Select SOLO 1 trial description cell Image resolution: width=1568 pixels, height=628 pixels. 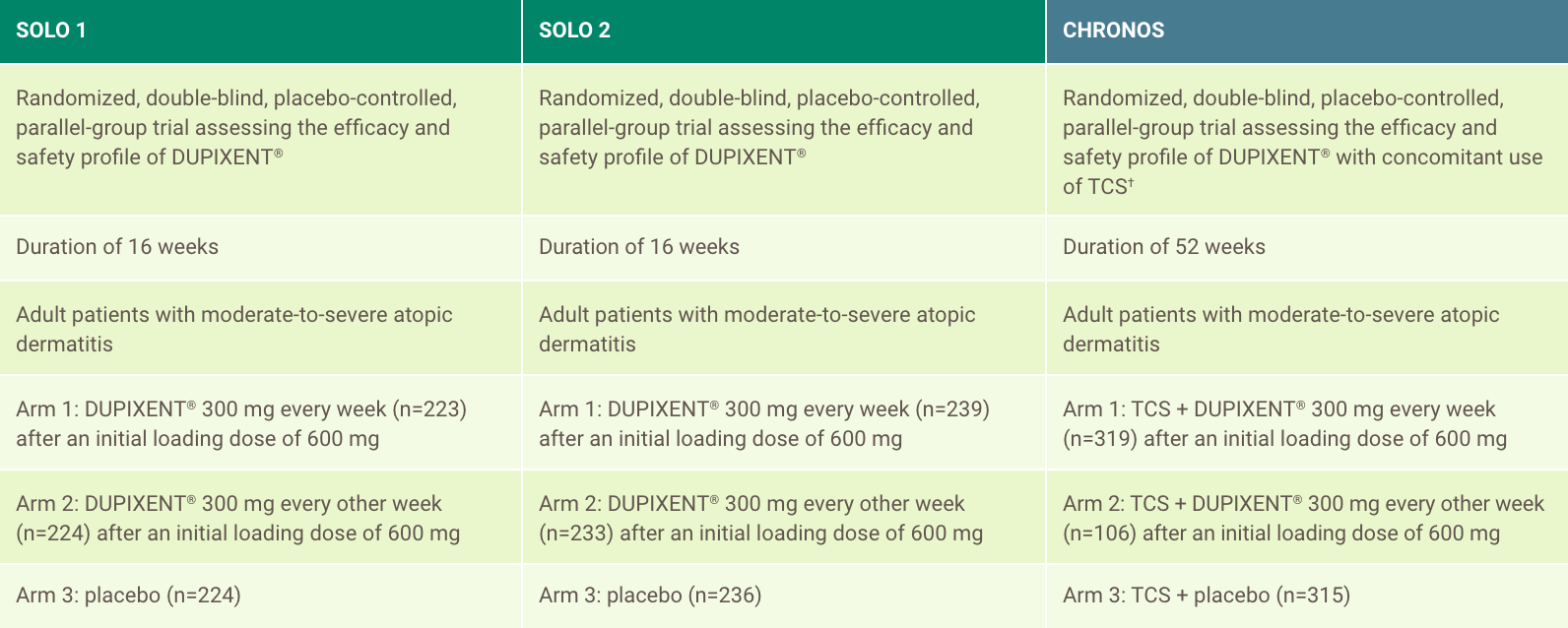[260, 139]
